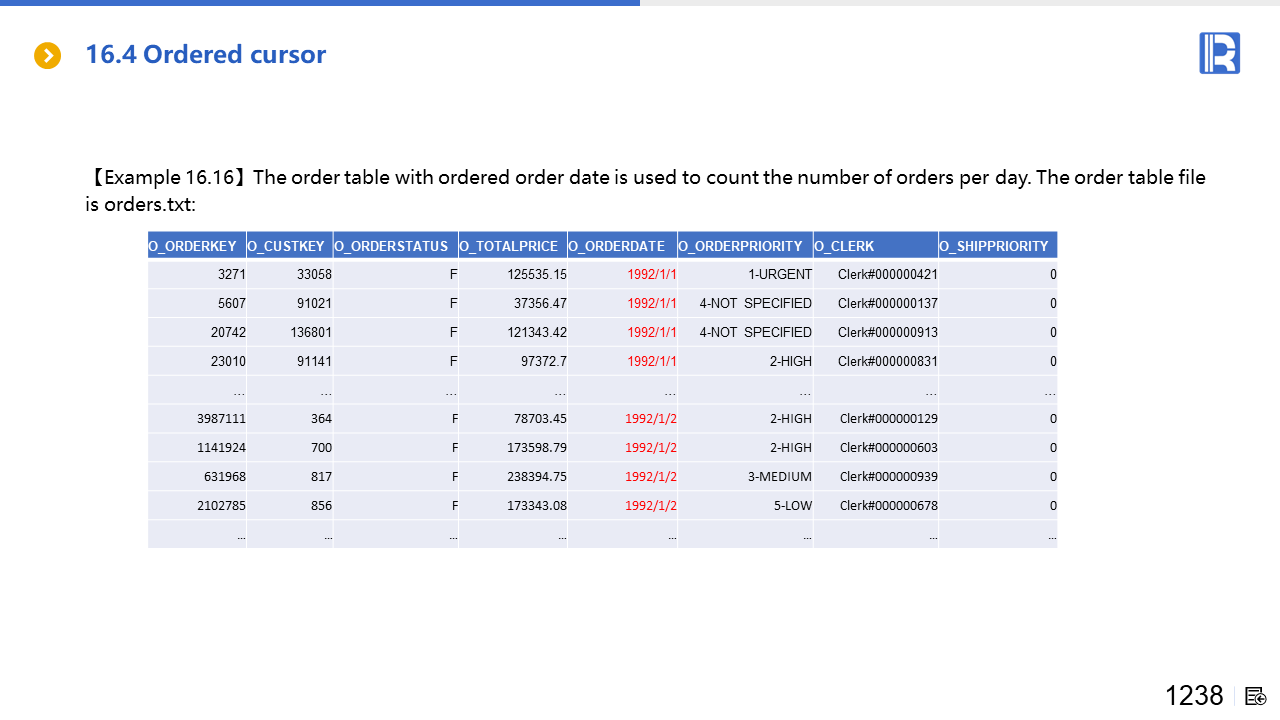
Task: Select the O_ORDERSTATUS column header
Action: pyautogui.click(x=394, y=246)
